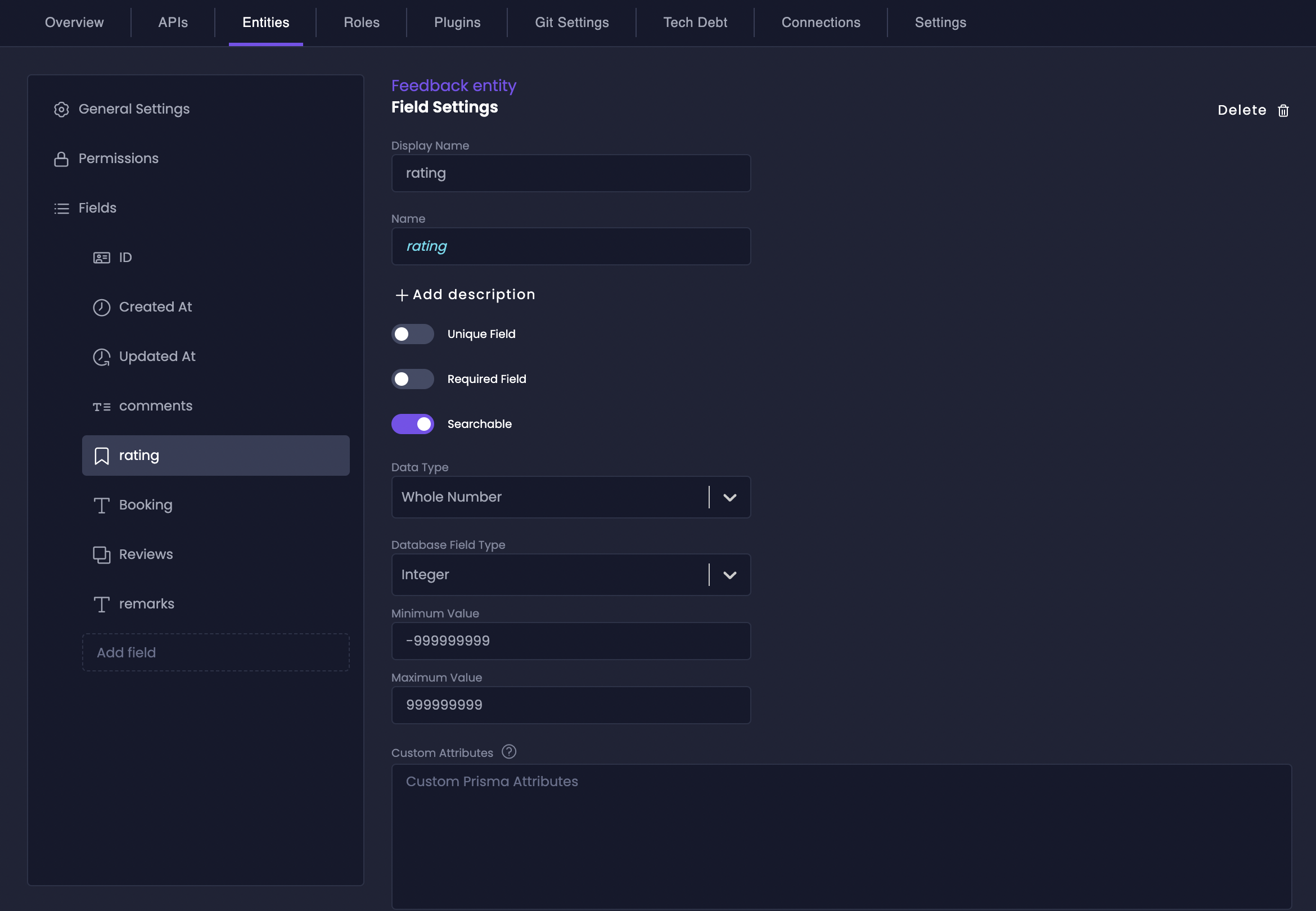Open the Feedback entity link

click(x=453, y=85)
